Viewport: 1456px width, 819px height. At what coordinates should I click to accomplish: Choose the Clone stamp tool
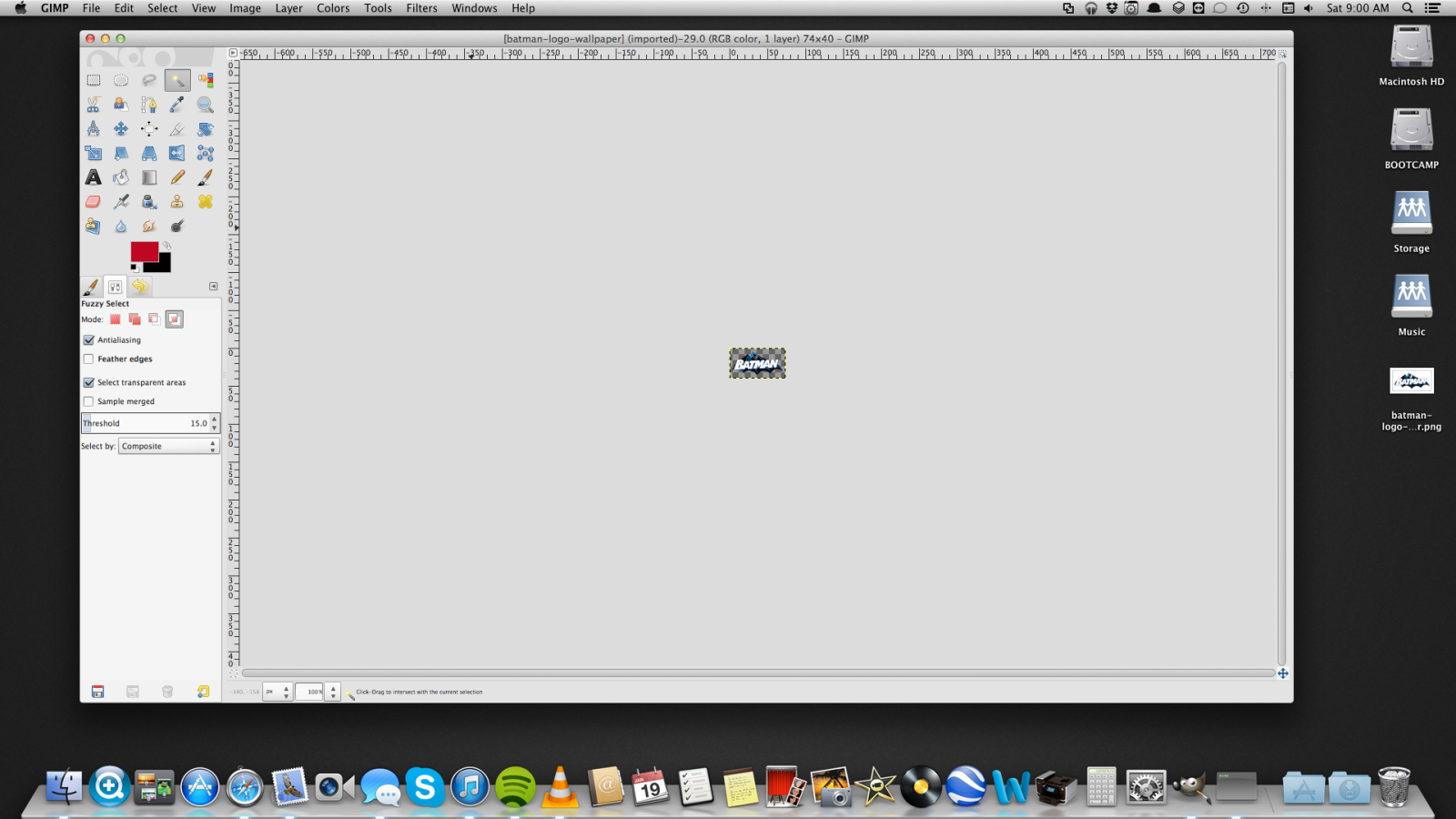(177, 202)
